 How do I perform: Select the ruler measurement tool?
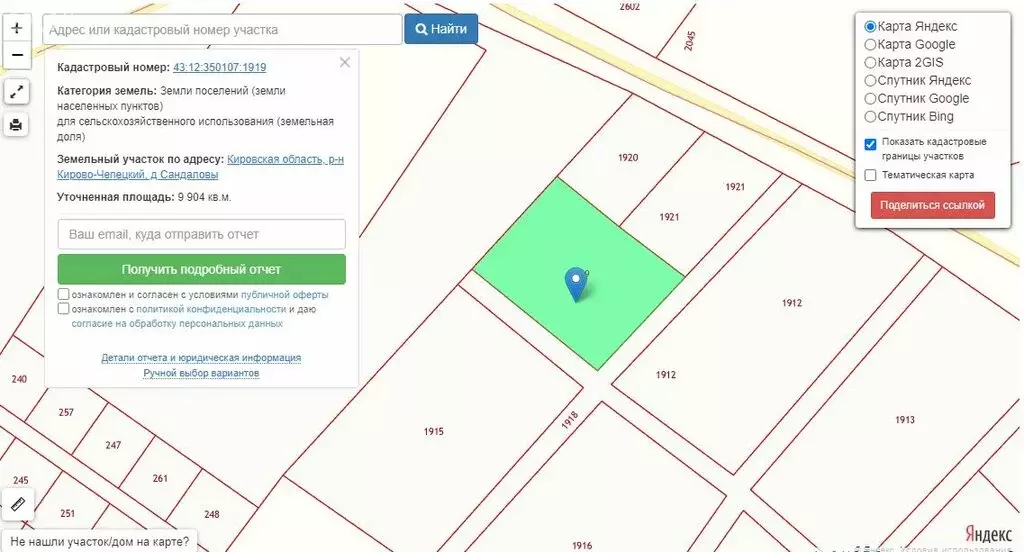[x=18, y=505]
